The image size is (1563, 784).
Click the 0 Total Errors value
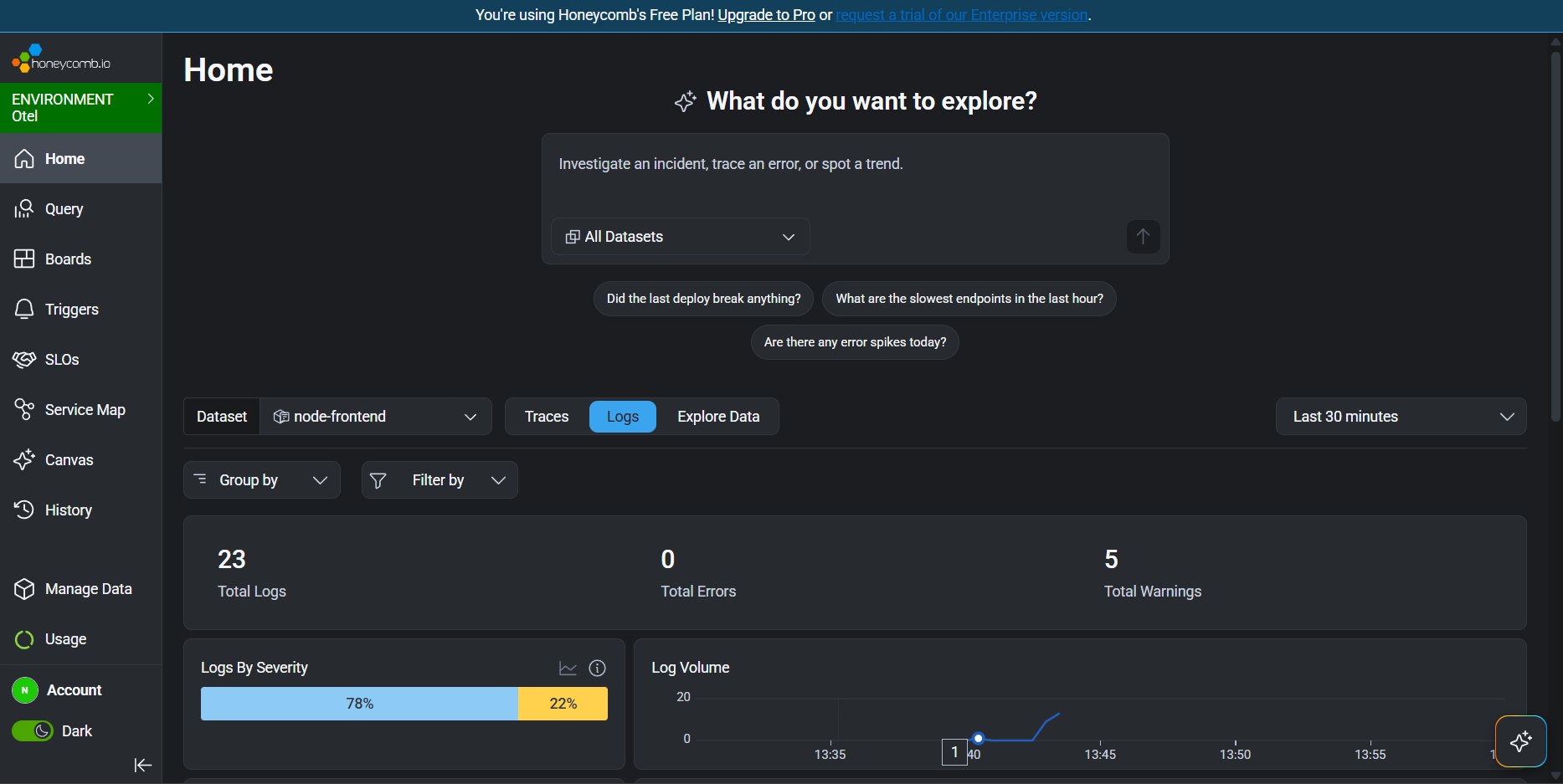coord(668,559)
